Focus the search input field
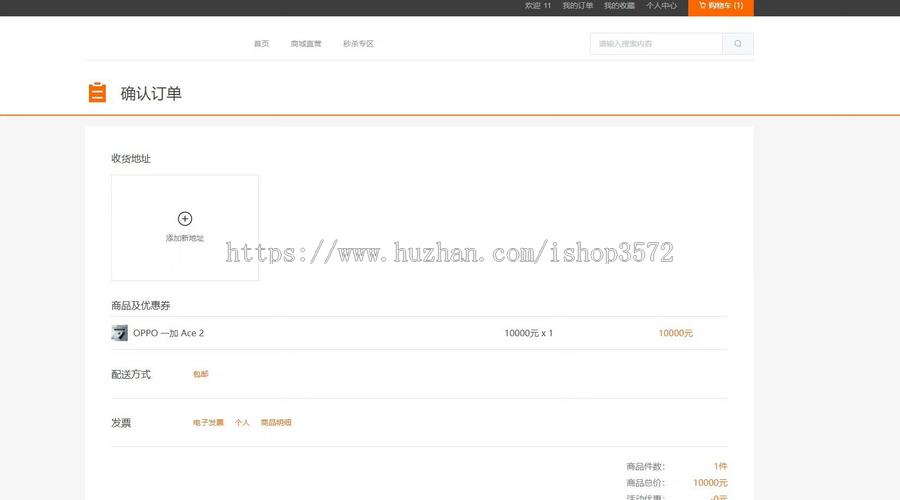The image size is (900, 500). pyautogui.click(x=656, y=44)
